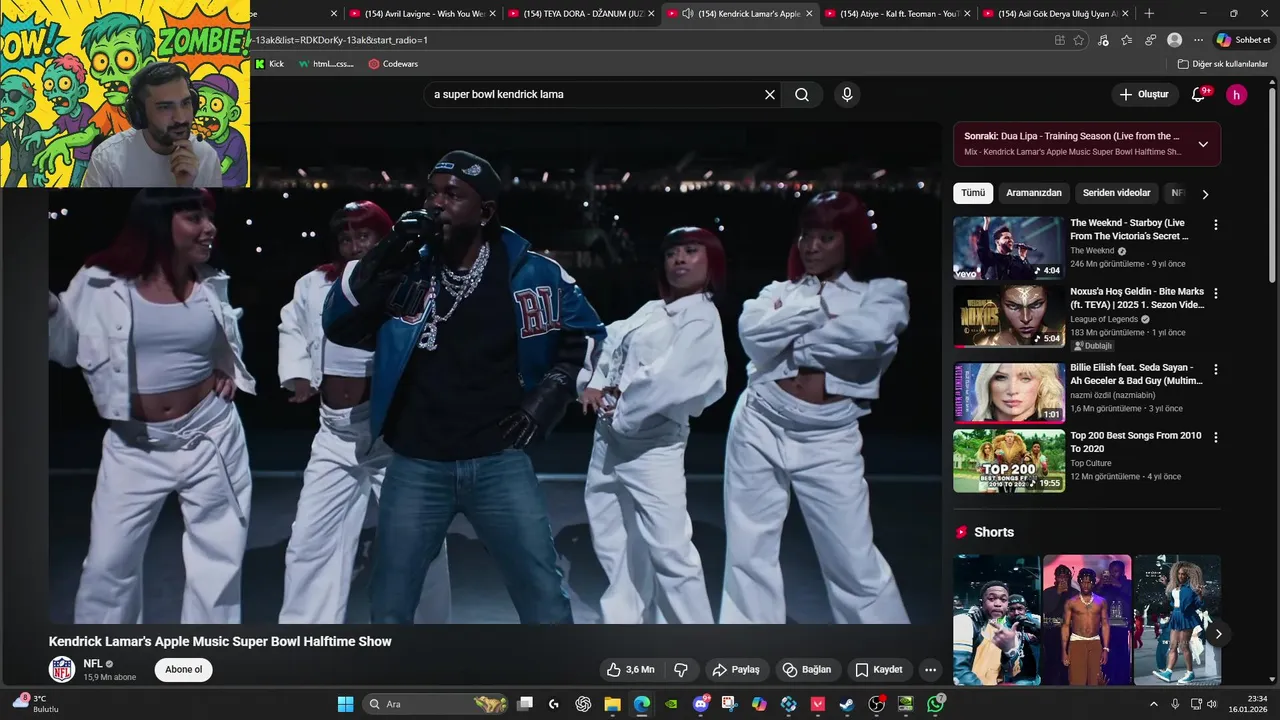The image size is (1280, 720).
Task: Click the YouTube search magnifier button
Action: pyautogui.click(x=802, y=95)
